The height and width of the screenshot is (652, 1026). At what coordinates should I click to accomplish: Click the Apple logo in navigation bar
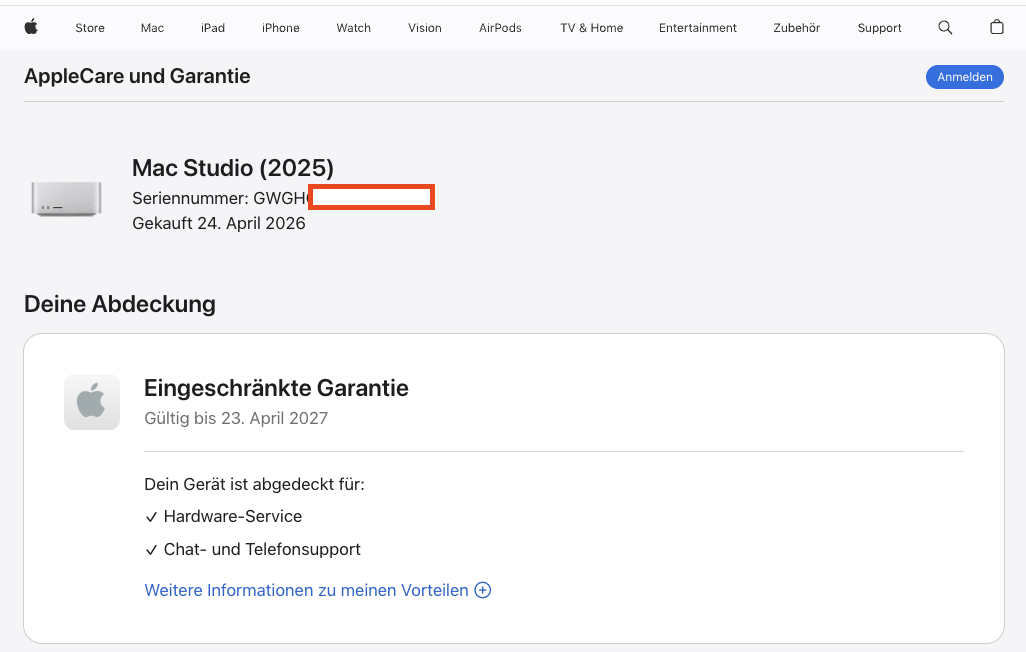point(31,27)
